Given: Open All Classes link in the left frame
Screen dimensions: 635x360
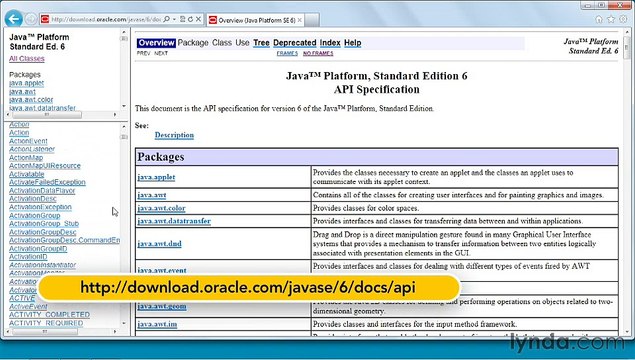Looking at the screenshot, I should pyautogui.click(x=27, y=59).
